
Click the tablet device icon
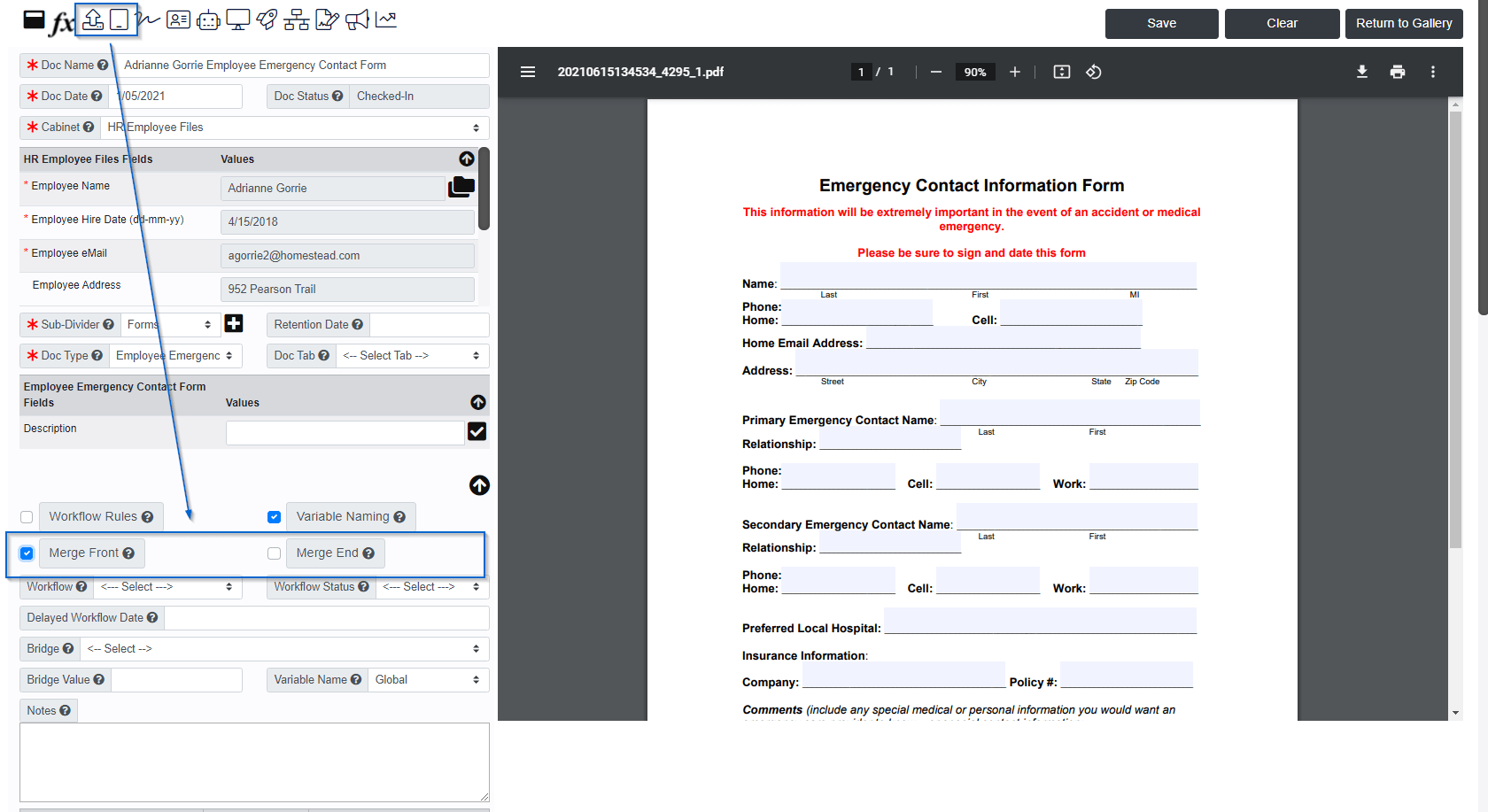120,19
